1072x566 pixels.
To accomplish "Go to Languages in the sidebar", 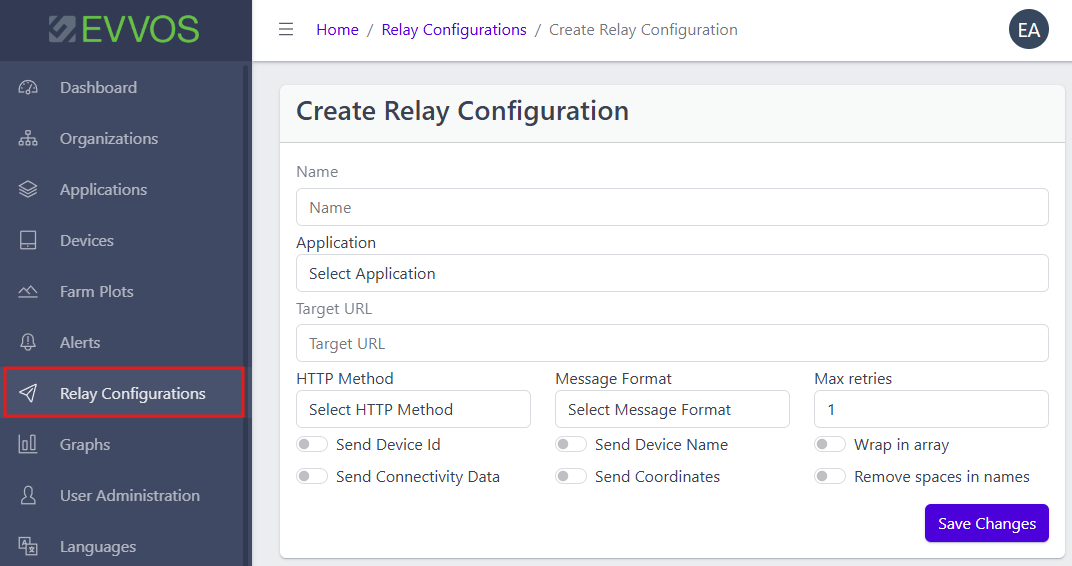I will pyautogui.click(x=97, y=547).
